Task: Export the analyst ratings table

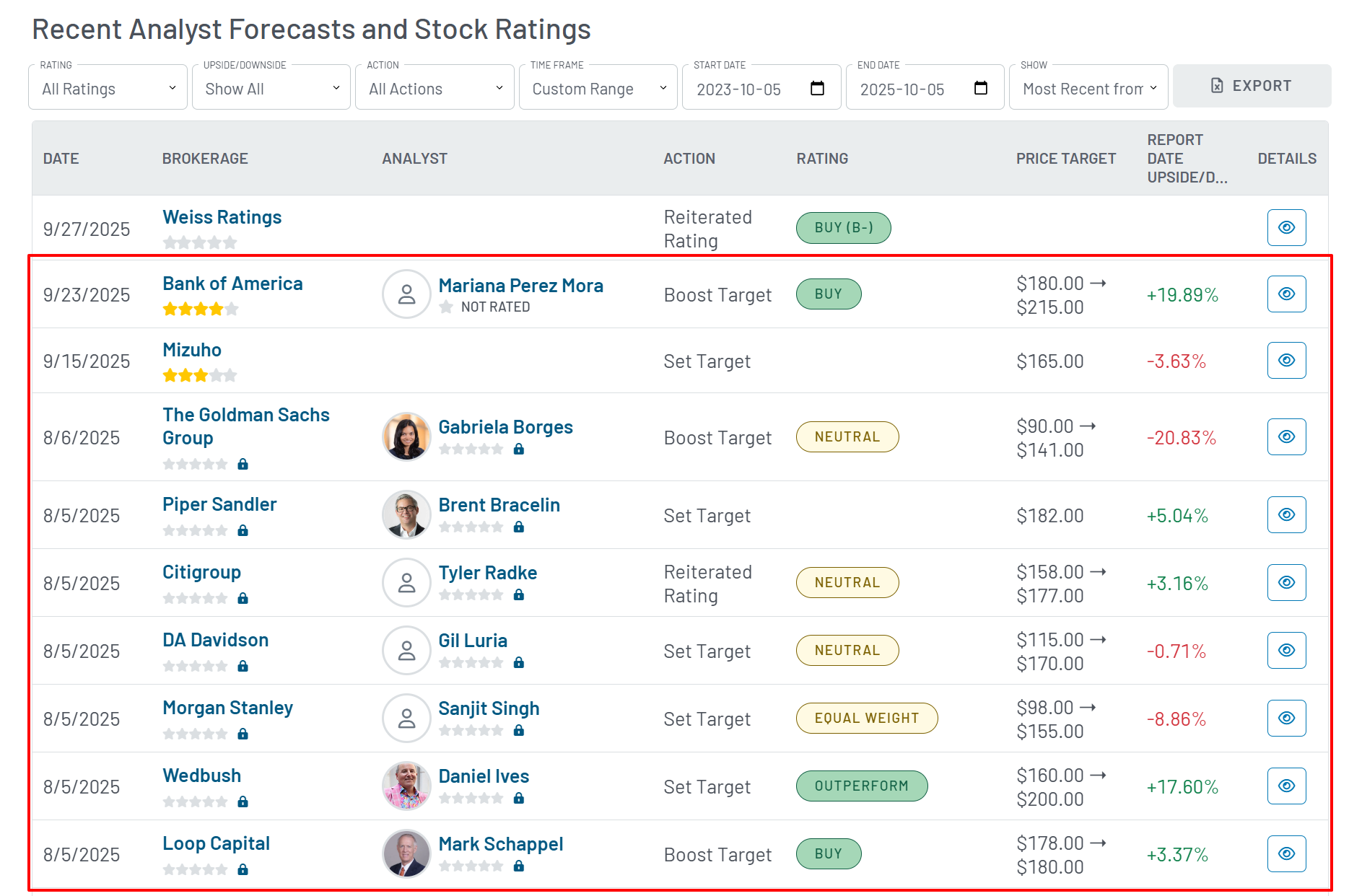Action: 1252,86
